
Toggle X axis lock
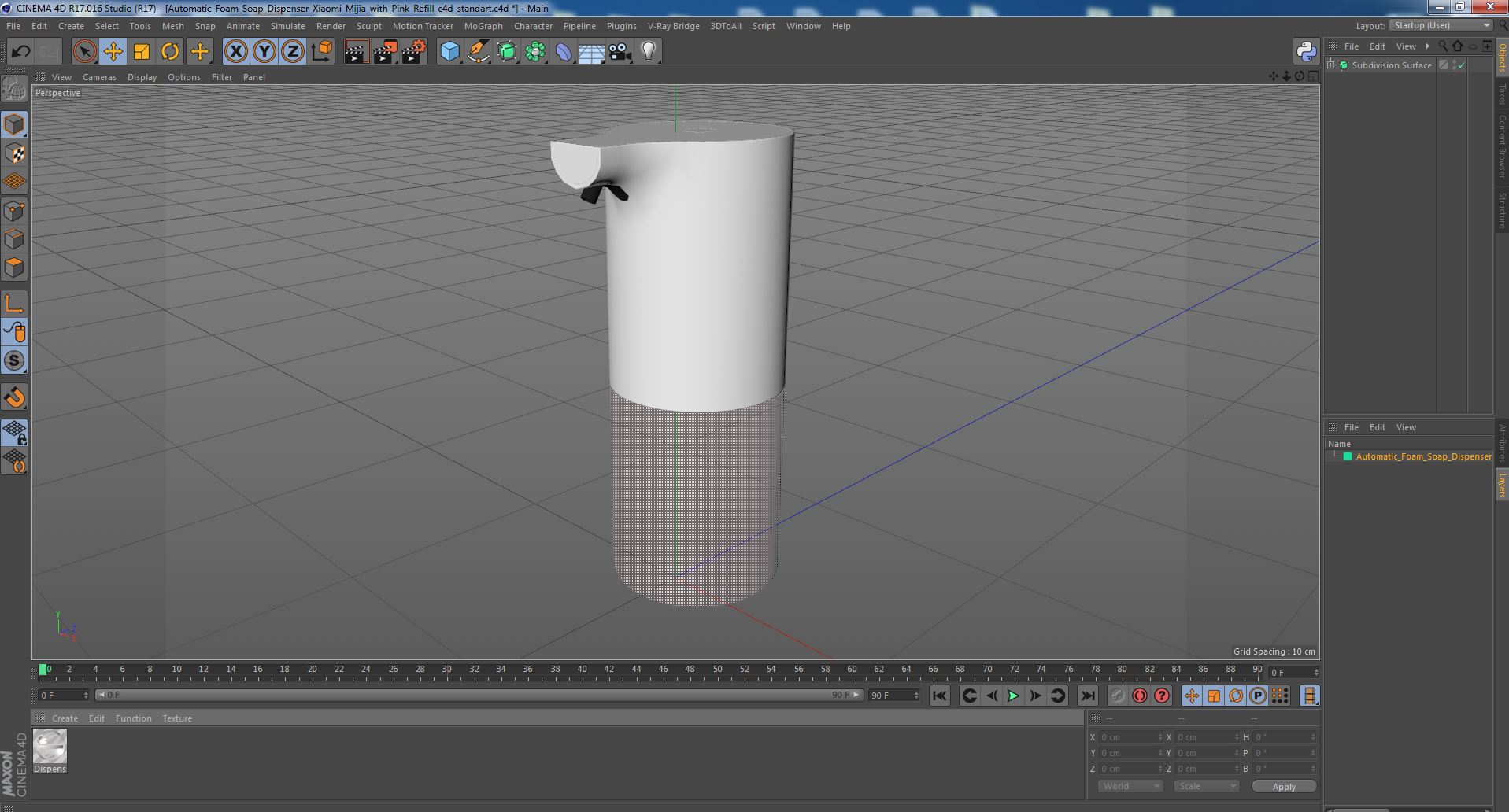tap(235, 52)
